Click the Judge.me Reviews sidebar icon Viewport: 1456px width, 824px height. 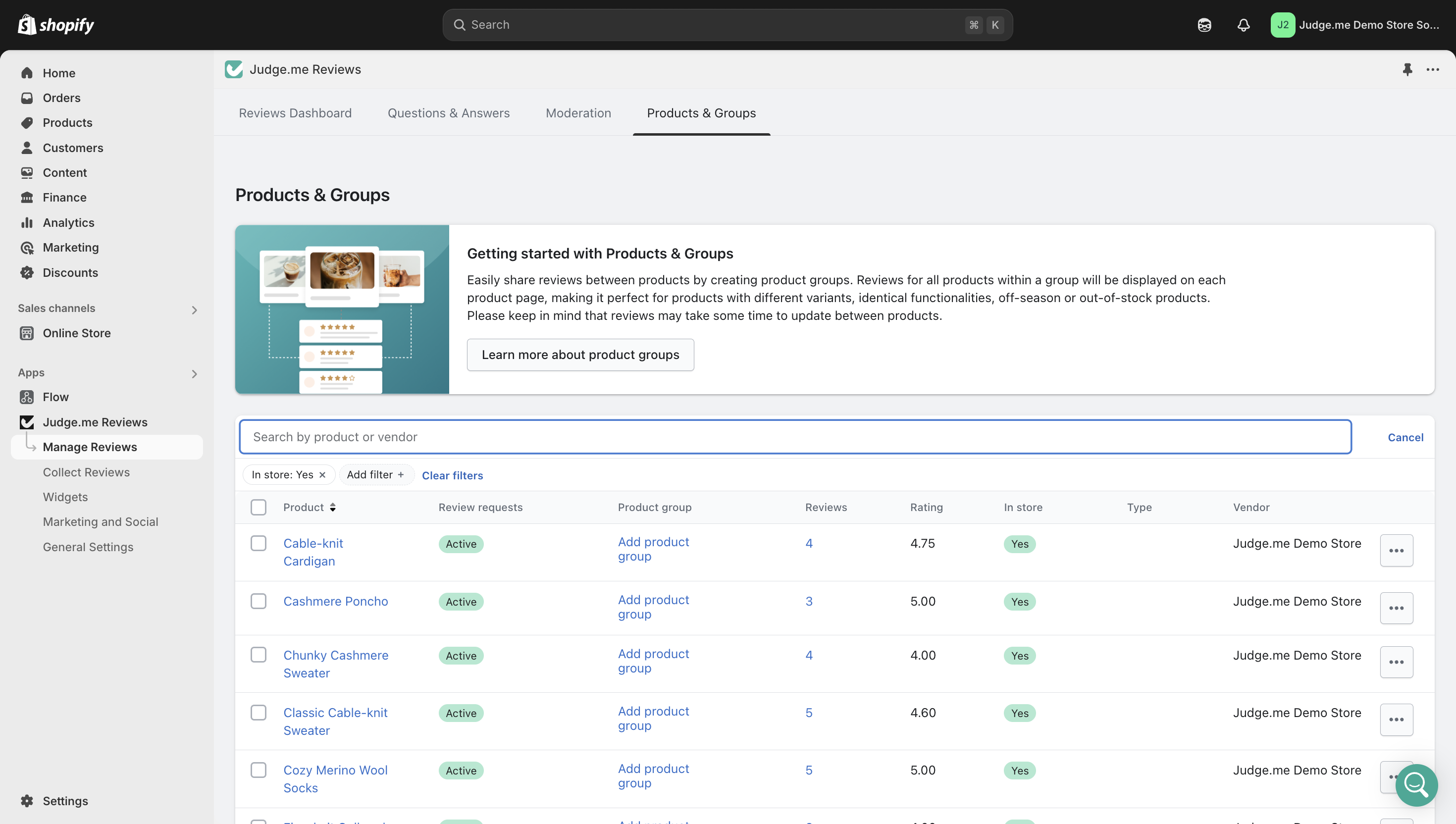[27, 421]
